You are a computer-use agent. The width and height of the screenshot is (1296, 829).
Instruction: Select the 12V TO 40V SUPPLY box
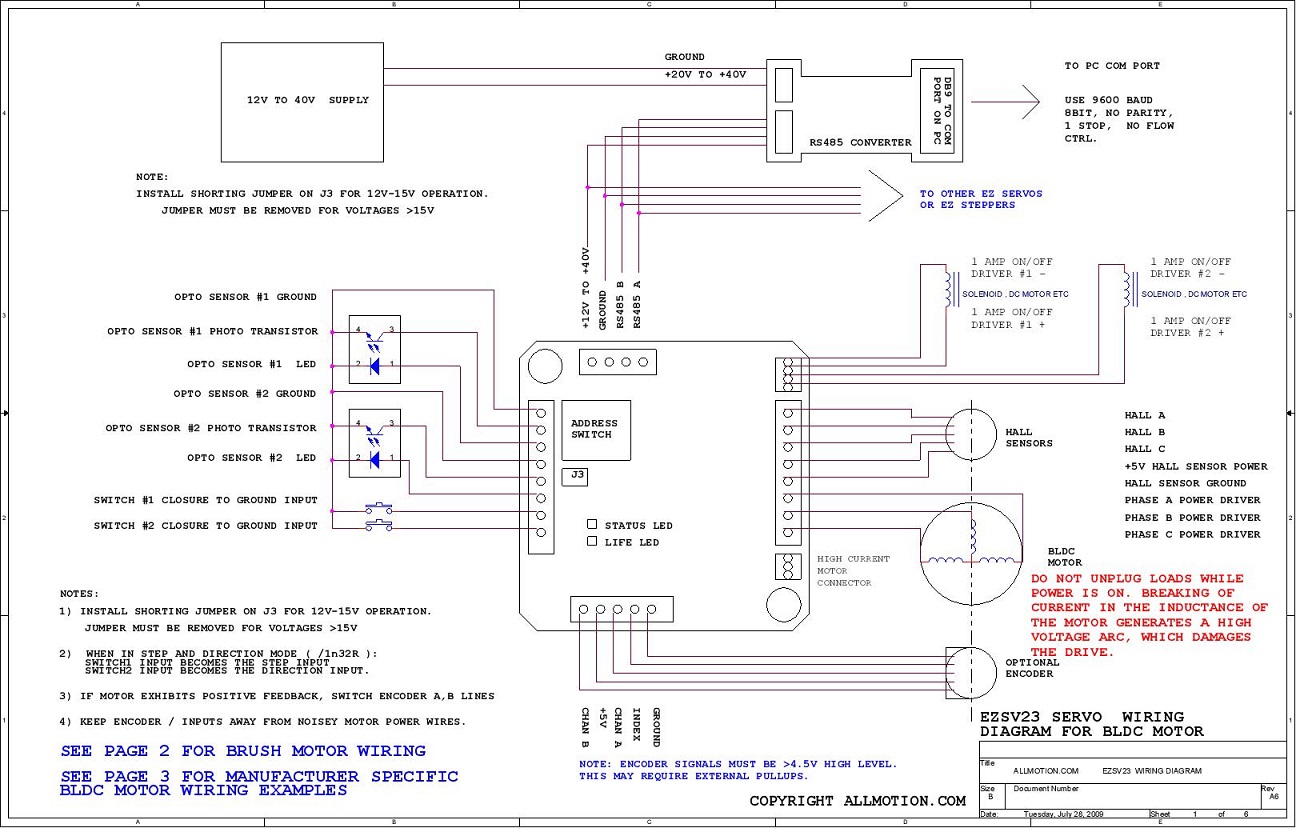[x=303, y=101]
